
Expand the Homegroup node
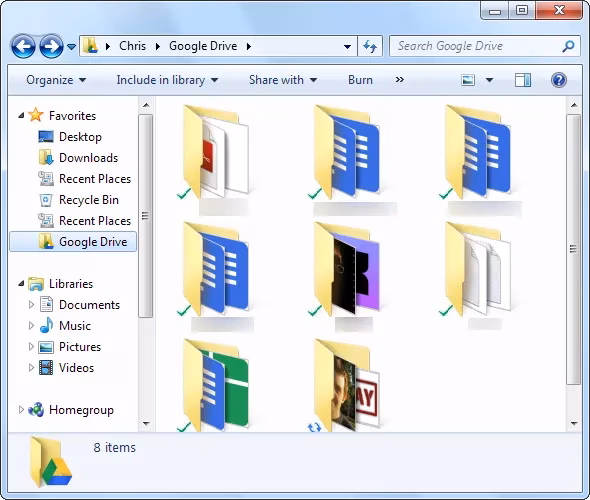[x=21, y=410]
